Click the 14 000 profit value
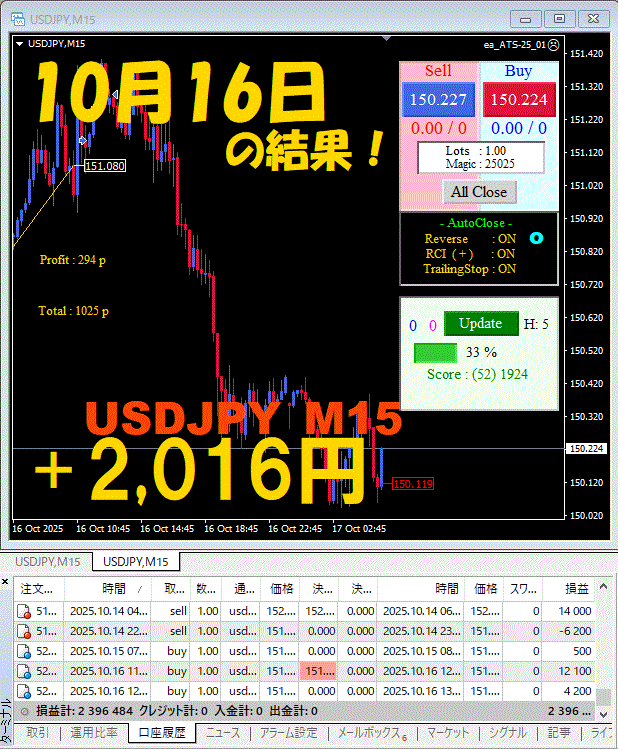This screenshot has width=618, height=749. [575, 611]
